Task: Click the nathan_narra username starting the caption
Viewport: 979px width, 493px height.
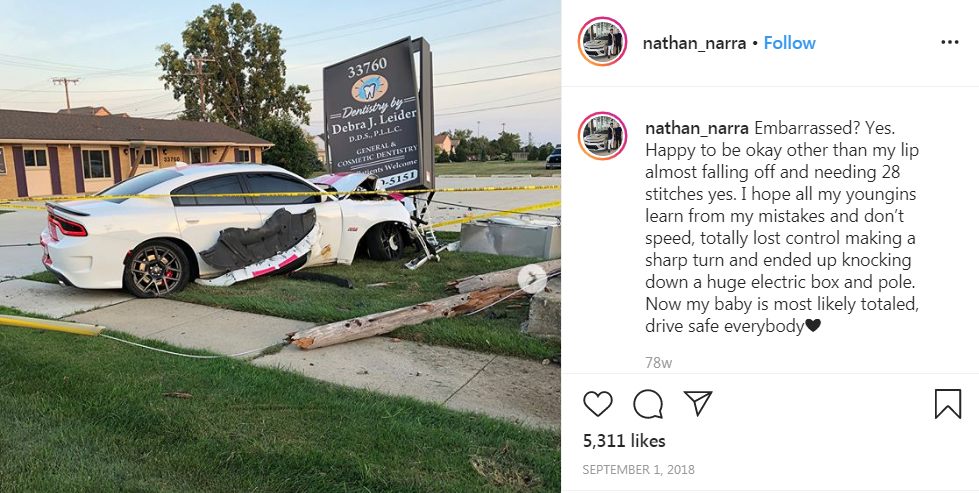Action: click(x=697, y=129)
